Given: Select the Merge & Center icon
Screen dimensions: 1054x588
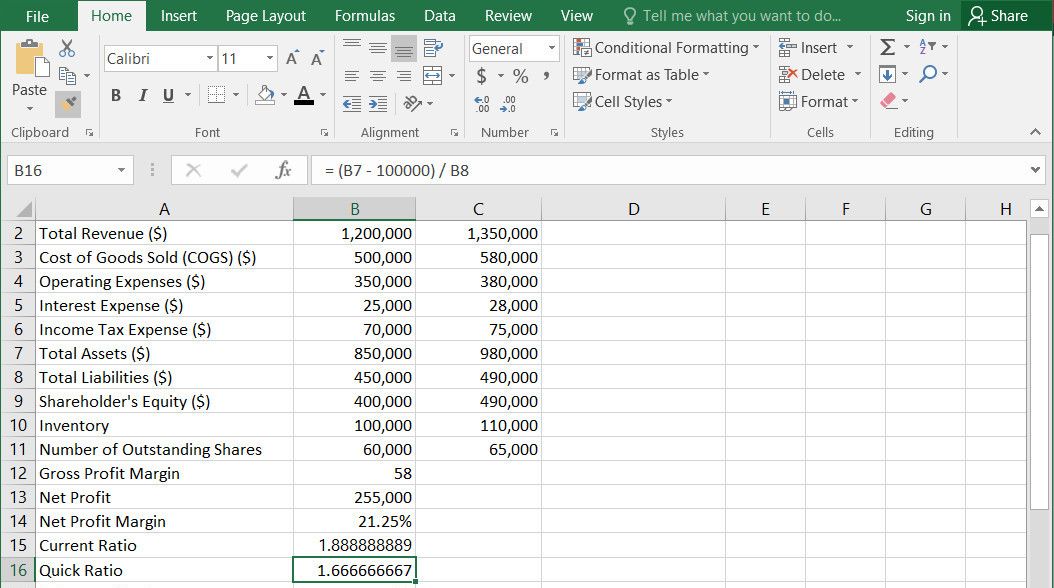Looking at the screenshot, I should click(431, 77).
